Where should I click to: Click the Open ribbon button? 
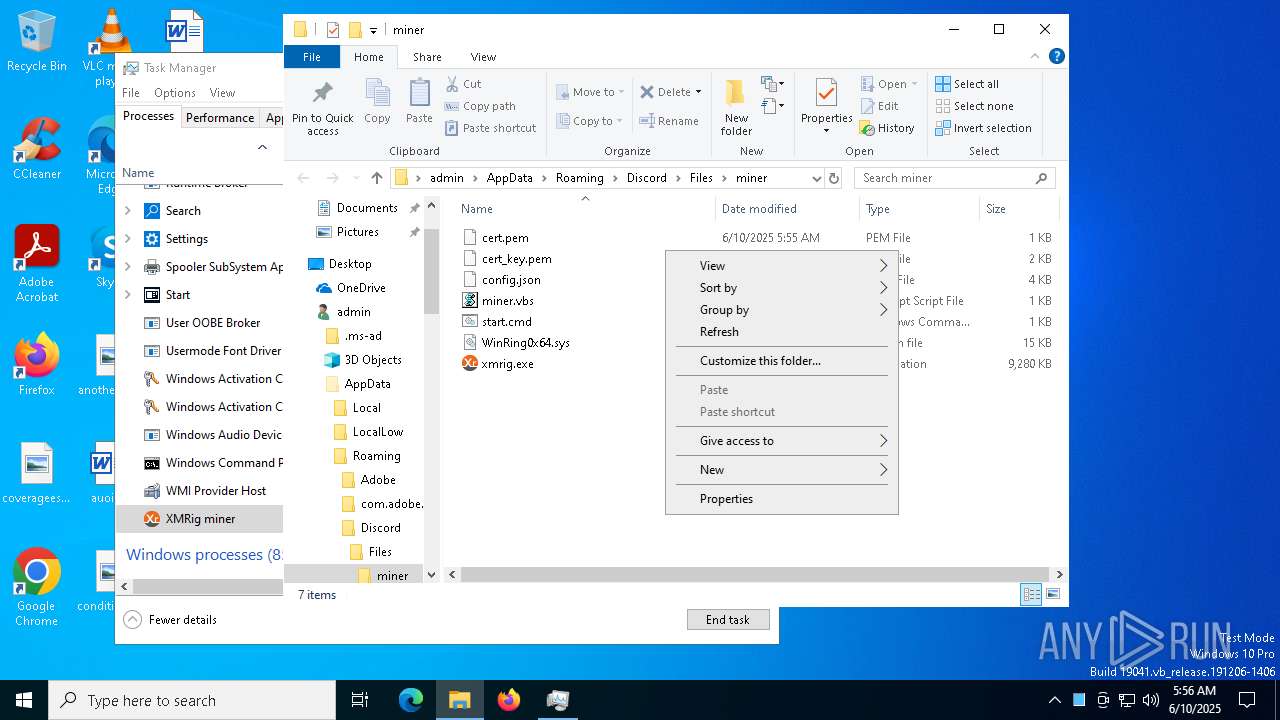click(x=888, y=84)
